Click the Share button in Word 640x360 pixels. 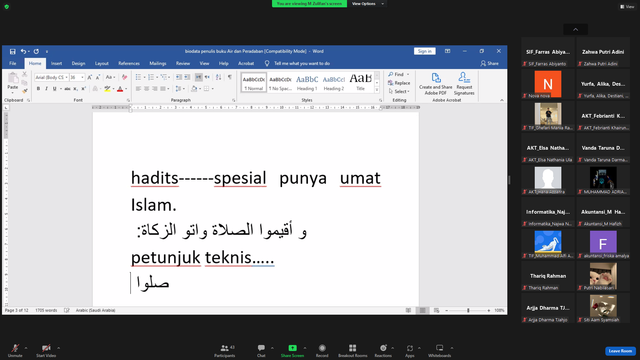(x=489, y=63)
